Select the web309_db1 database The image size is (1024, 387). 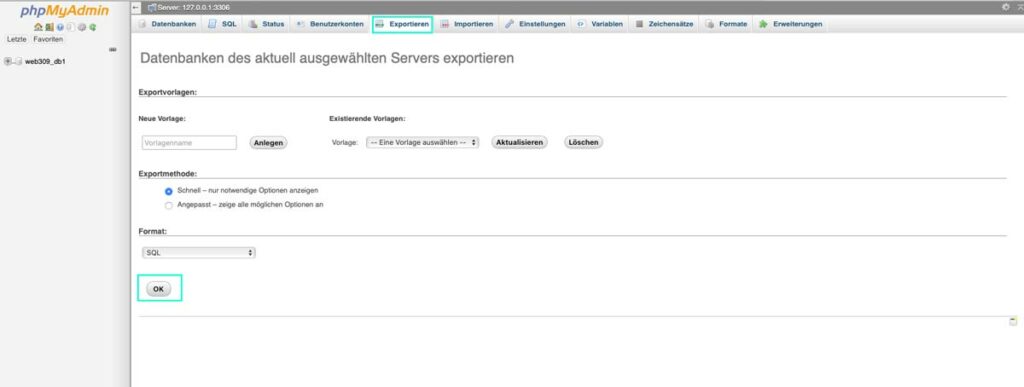(45, 61)
